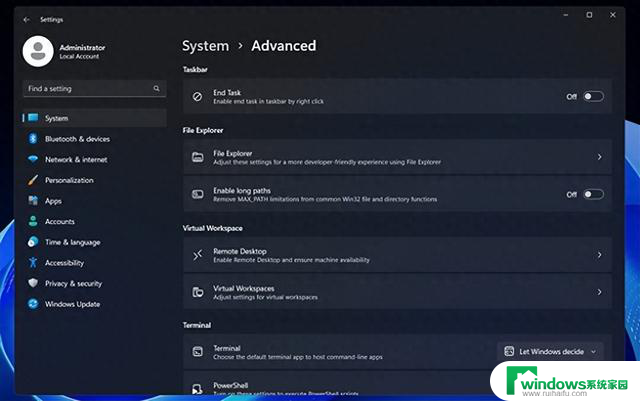Expand the Virtual Workspaces chevron

pyautogui.click(x=599, y=292)
